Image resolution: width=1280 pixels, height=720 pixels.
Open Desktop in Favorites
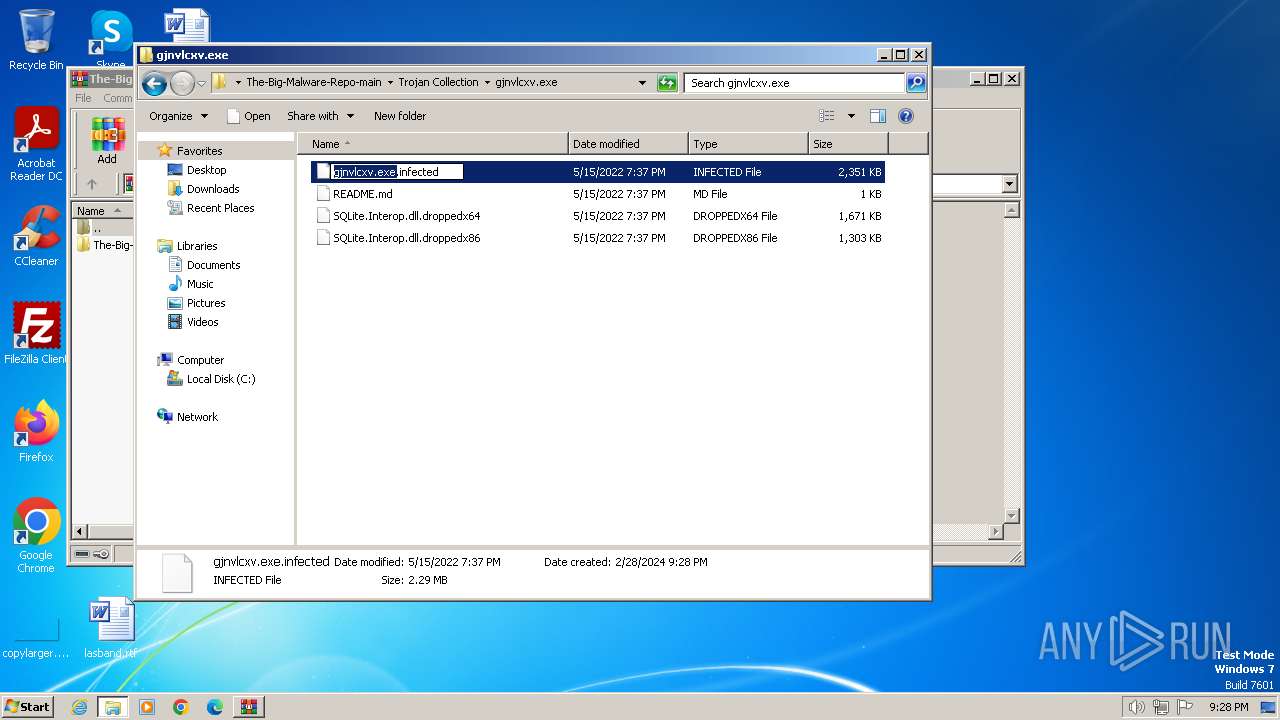point(206,170)
